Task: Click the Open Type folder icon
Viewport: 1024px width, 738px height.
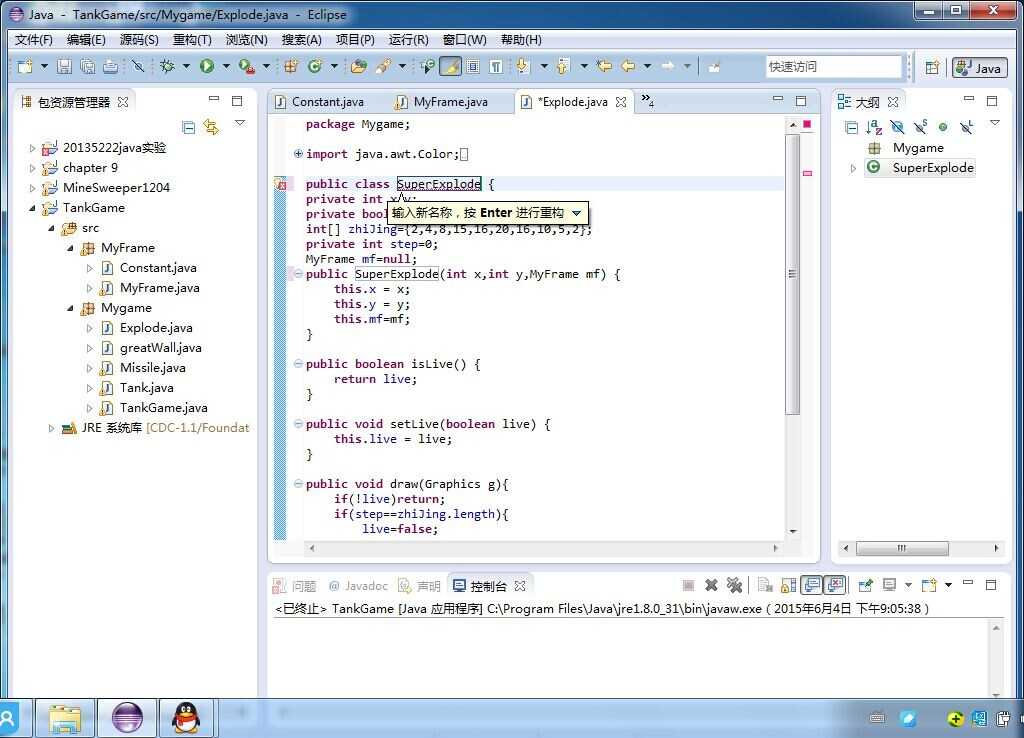Action: [x=359, y=66]
